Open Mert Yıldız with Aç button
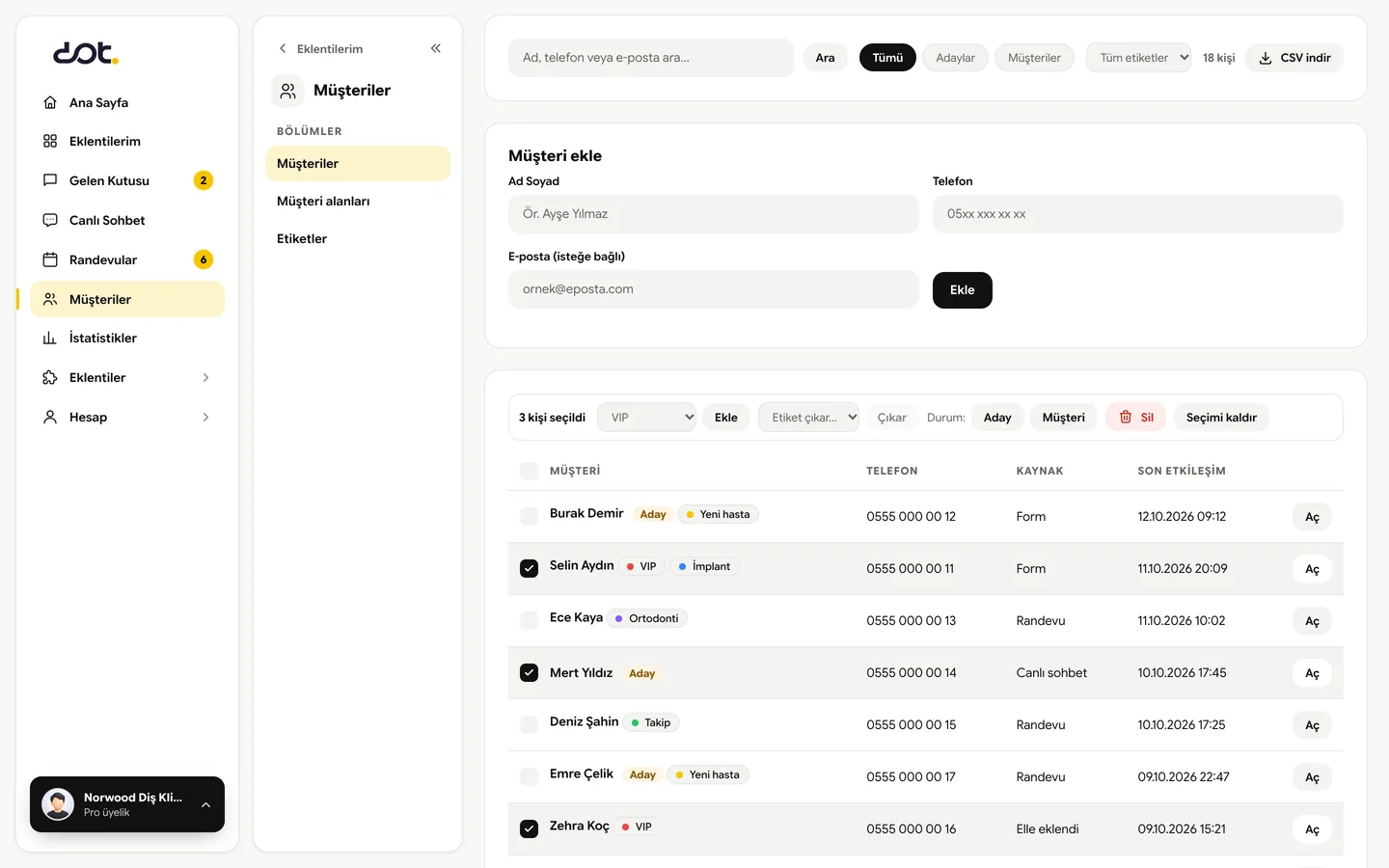1389x868 pixels. [x=1312, y=673]
